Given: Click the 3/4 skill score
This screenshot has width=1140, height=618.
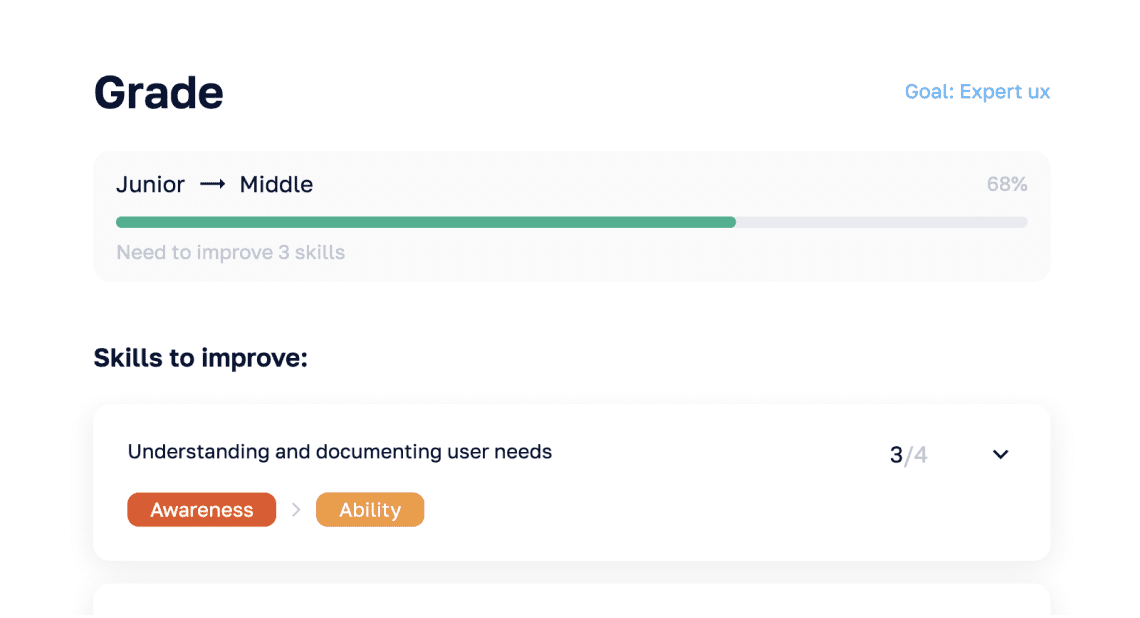Looking at the screenshot, I should point(908,456).
